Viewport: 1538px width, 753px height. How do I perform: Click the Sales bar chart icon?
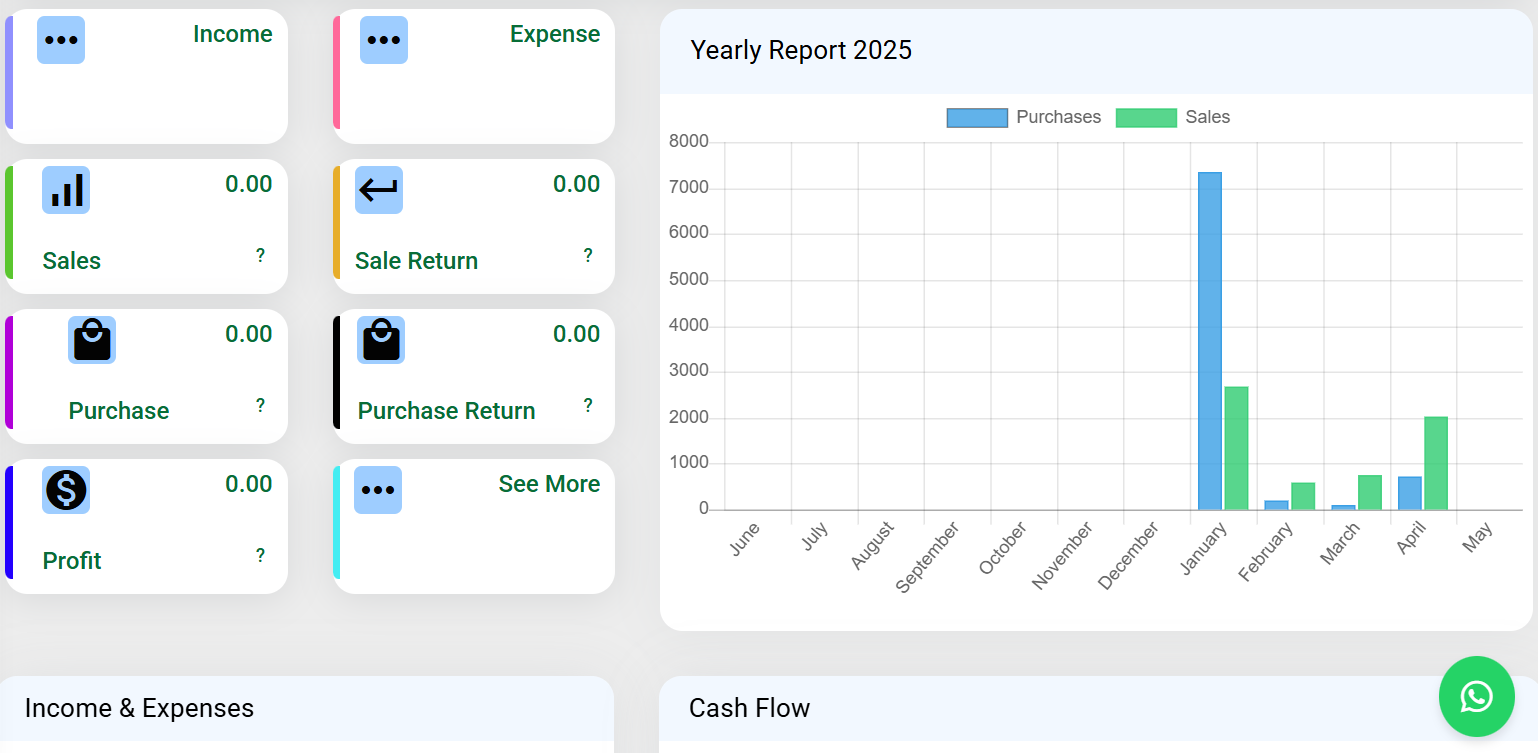tap(66, 190)
